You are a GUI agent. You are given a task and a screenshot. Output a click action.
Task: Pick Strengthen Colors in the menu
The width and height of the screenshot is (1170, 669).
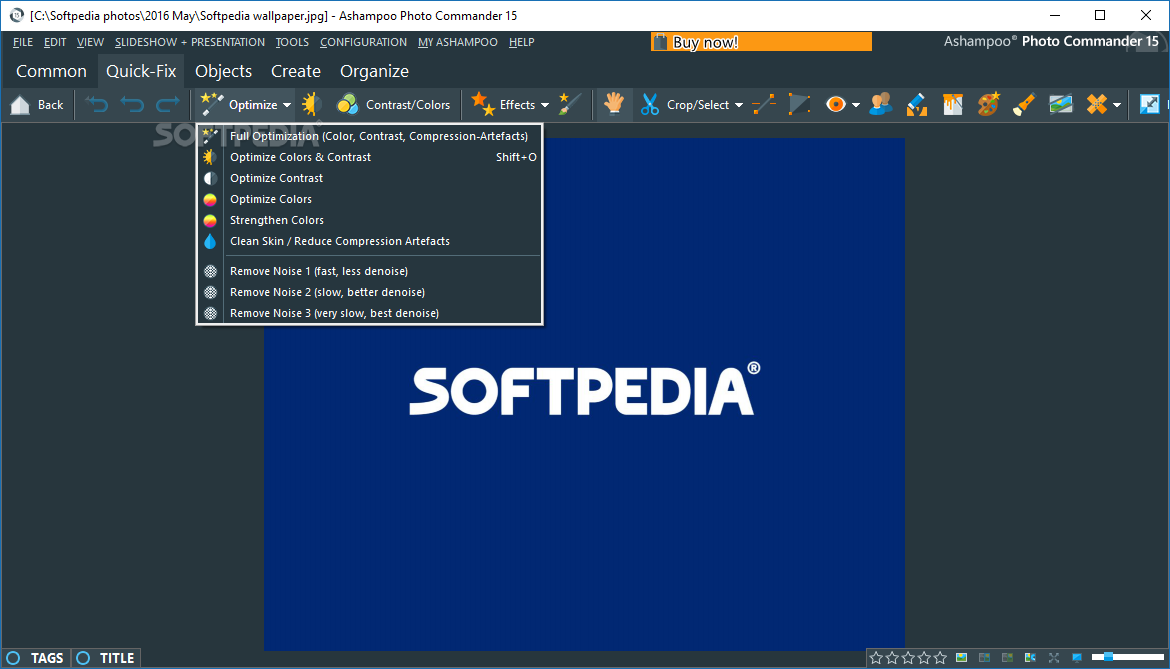pos(369,220)
